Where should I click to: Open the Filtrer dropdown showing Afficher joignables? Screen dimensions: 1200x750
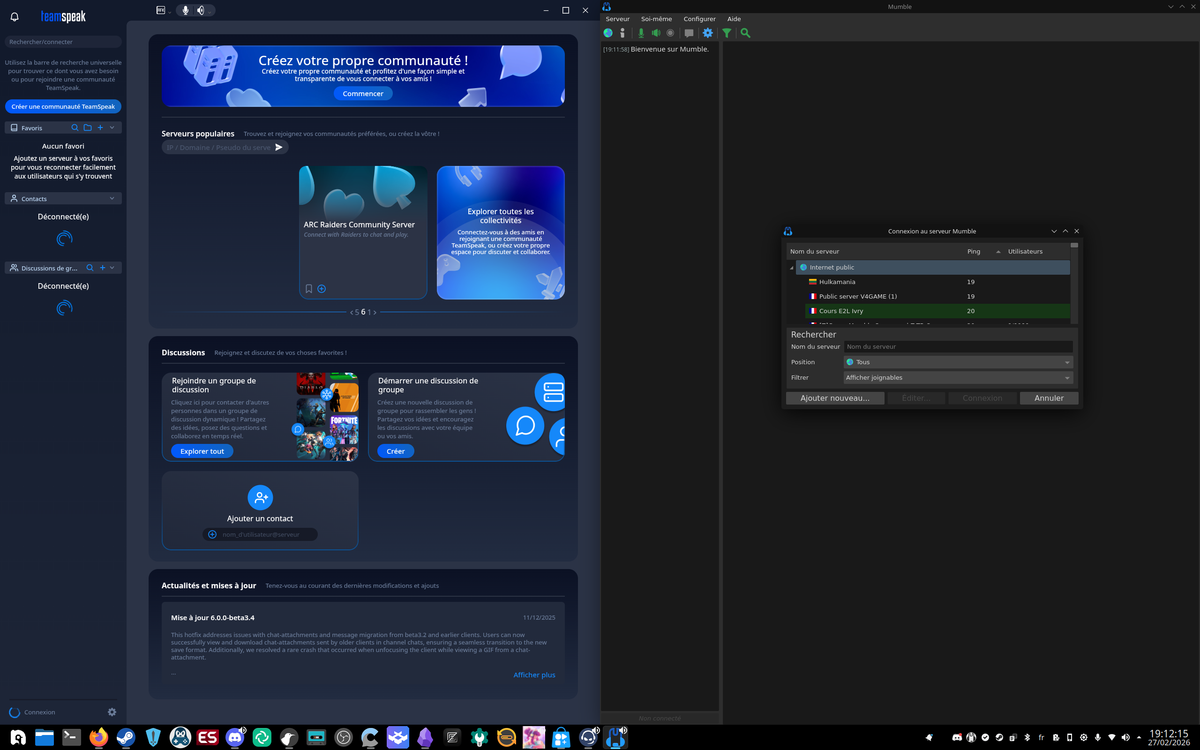[x=957, y=377]
